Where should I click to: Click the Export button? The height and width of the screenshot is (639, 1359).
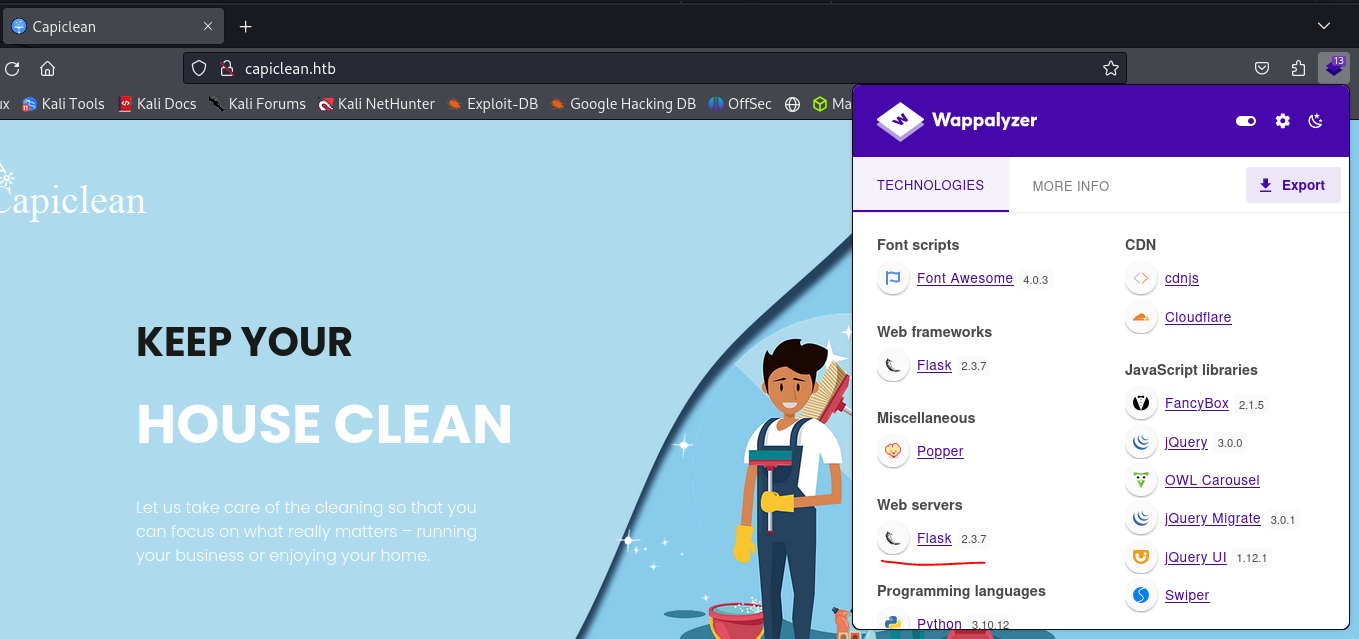[x=1293, y=185]
